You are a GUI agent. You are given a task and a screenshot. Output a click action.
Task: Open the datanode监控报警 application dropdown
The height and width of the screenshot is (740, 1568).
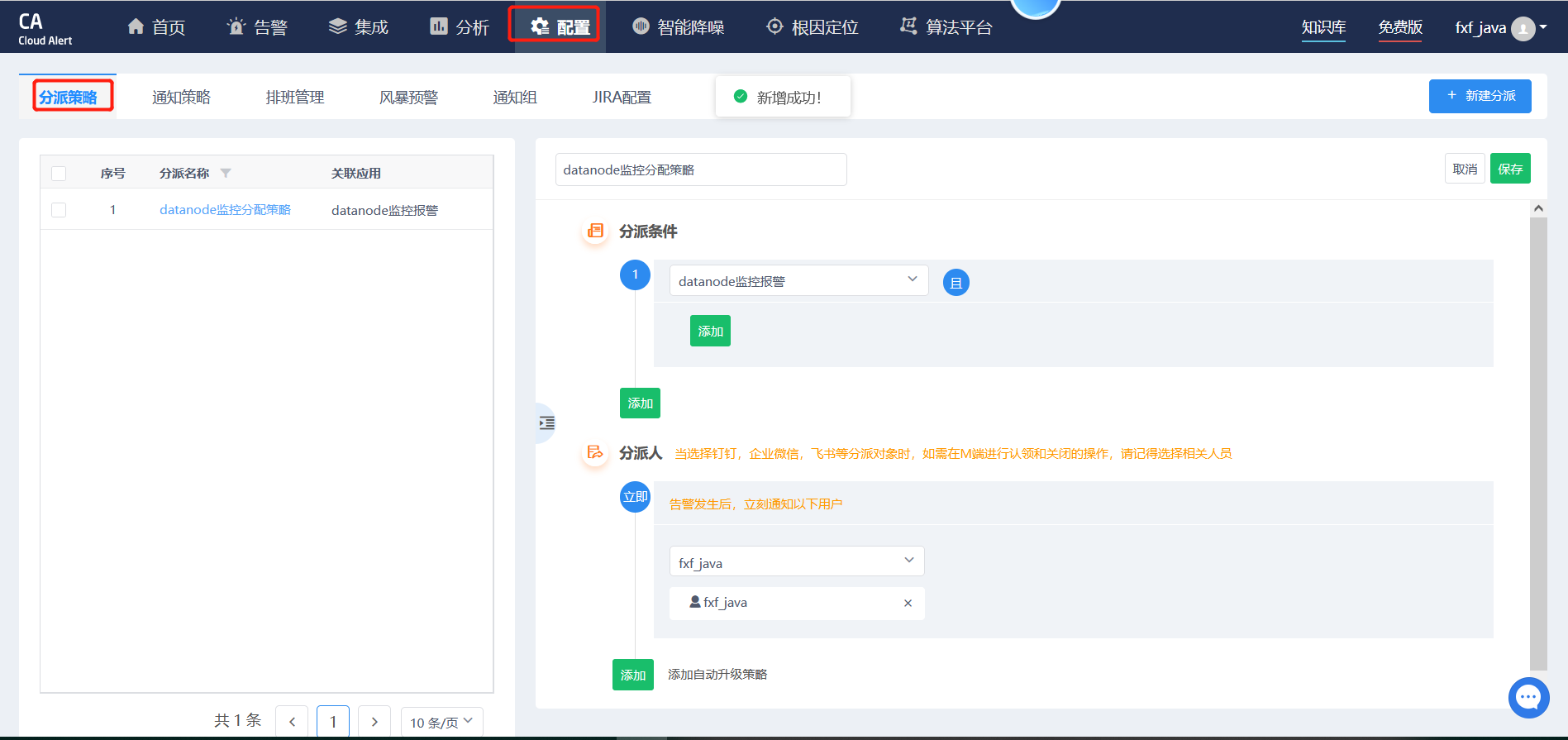pos(798,280)
